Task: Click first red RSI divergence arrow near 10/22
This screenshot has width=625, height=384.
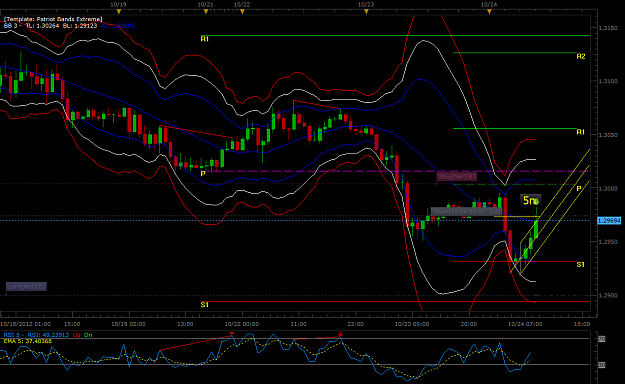Action: point(232,333)
